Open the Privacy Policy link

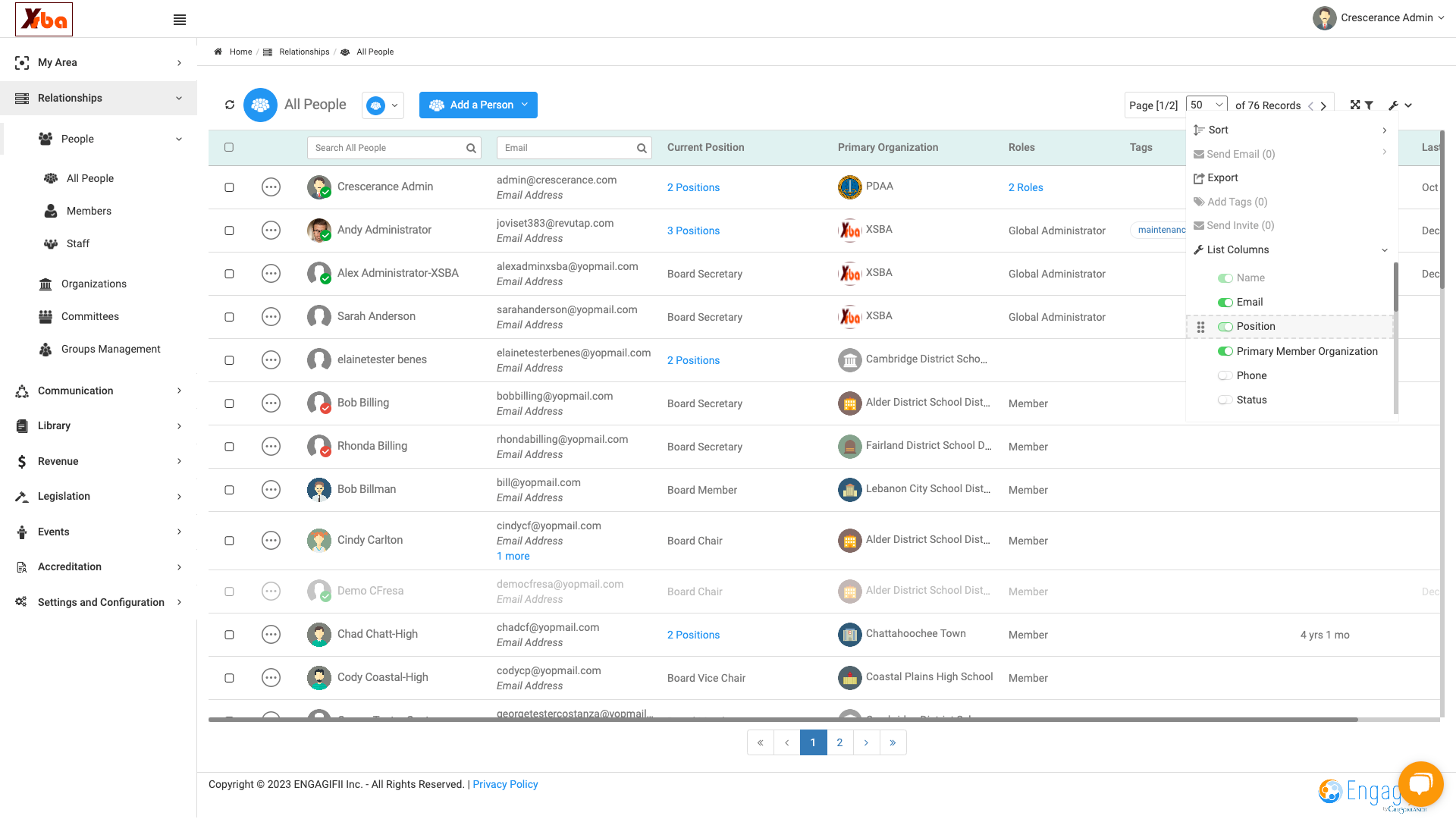pyautogui.click(x=505, y=784)
